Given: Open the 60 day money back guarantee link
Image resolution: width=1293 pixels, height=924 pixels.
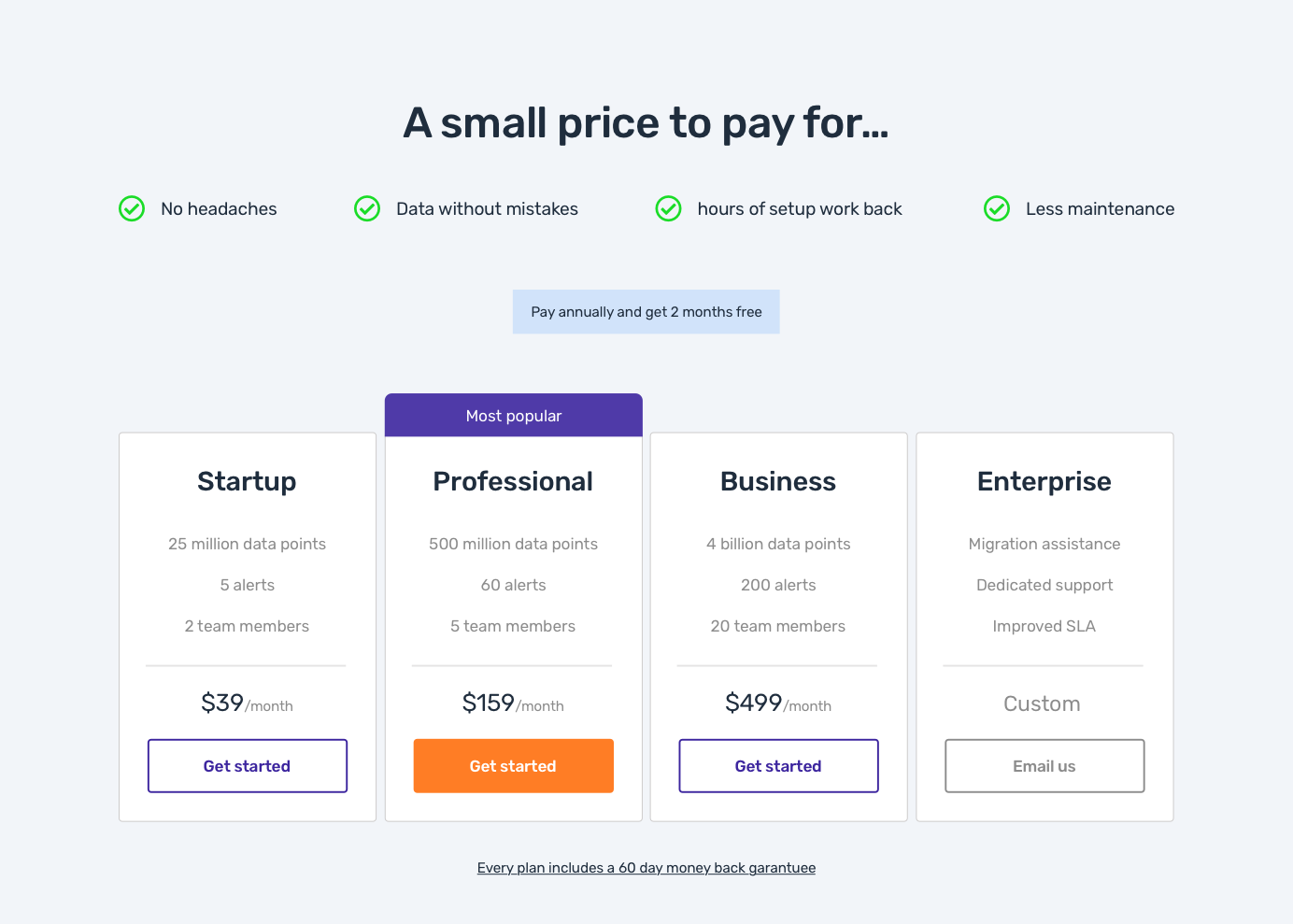Looking at the screenshot, I should click(x=646, y=868).
